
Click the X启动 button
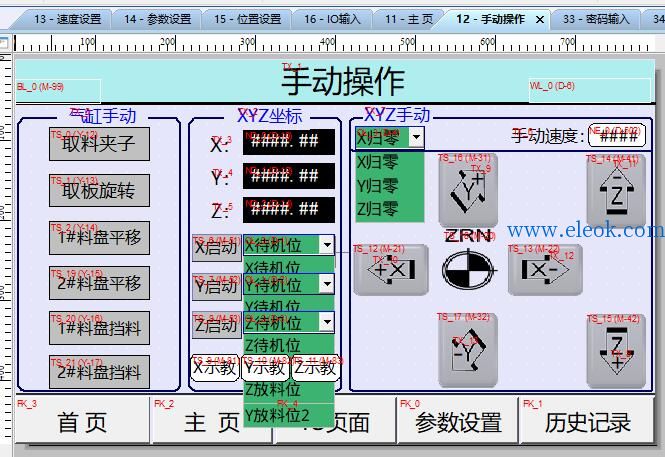tap(216, 248)
